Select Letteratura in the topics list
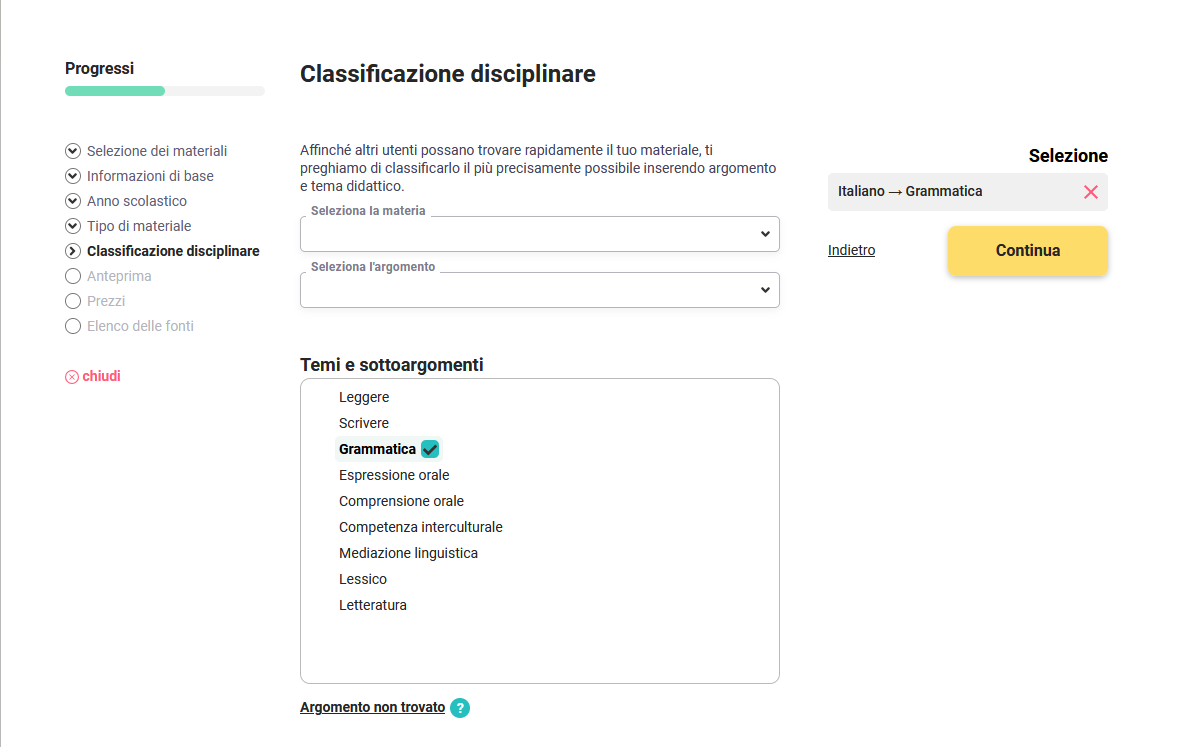 tap(373, 605)
